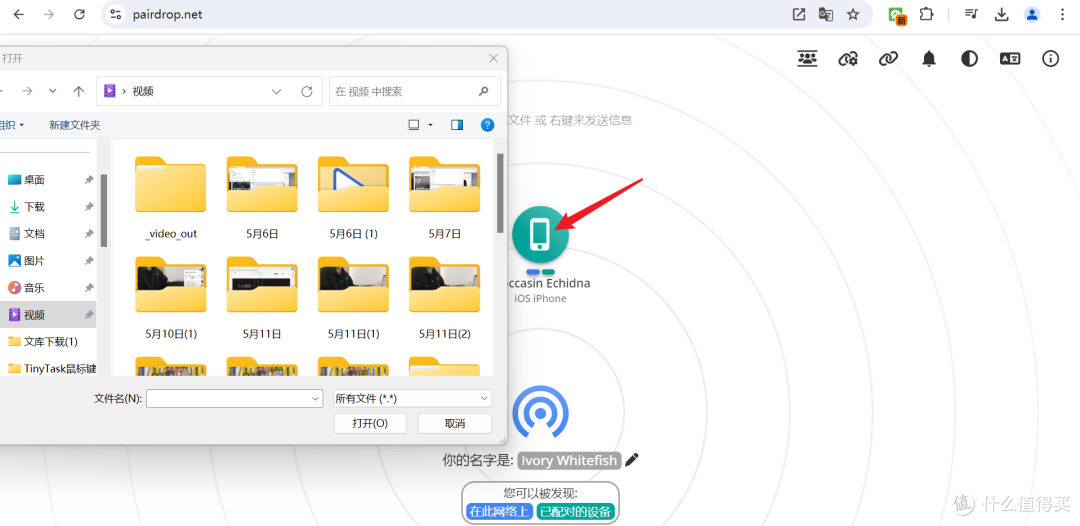Select TinyTask鼠标键 folder in navigation pane
This screenshot has height=526, width=1080.
point(50,368)
